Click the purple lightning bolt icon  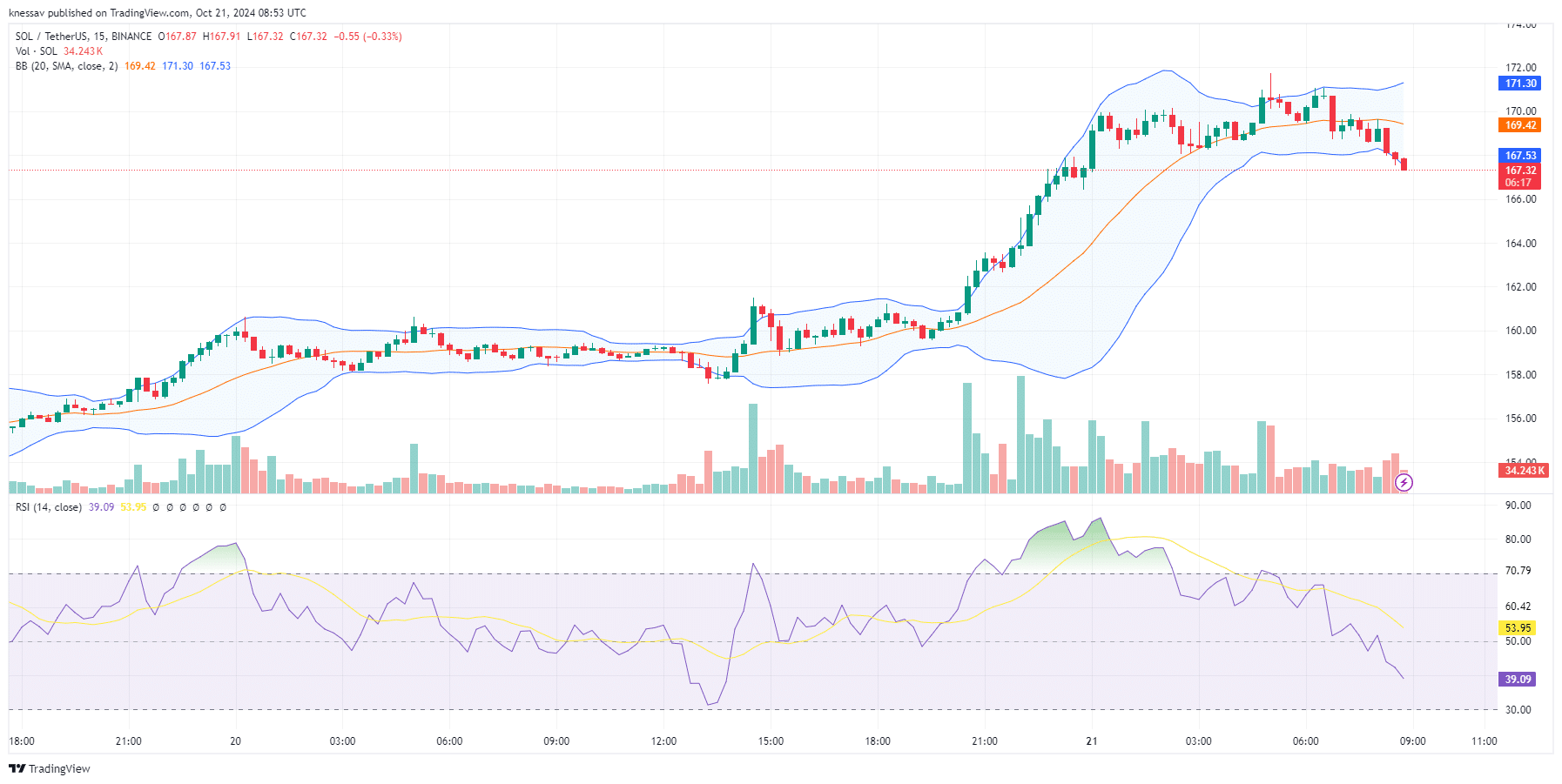coord(1404,482)
